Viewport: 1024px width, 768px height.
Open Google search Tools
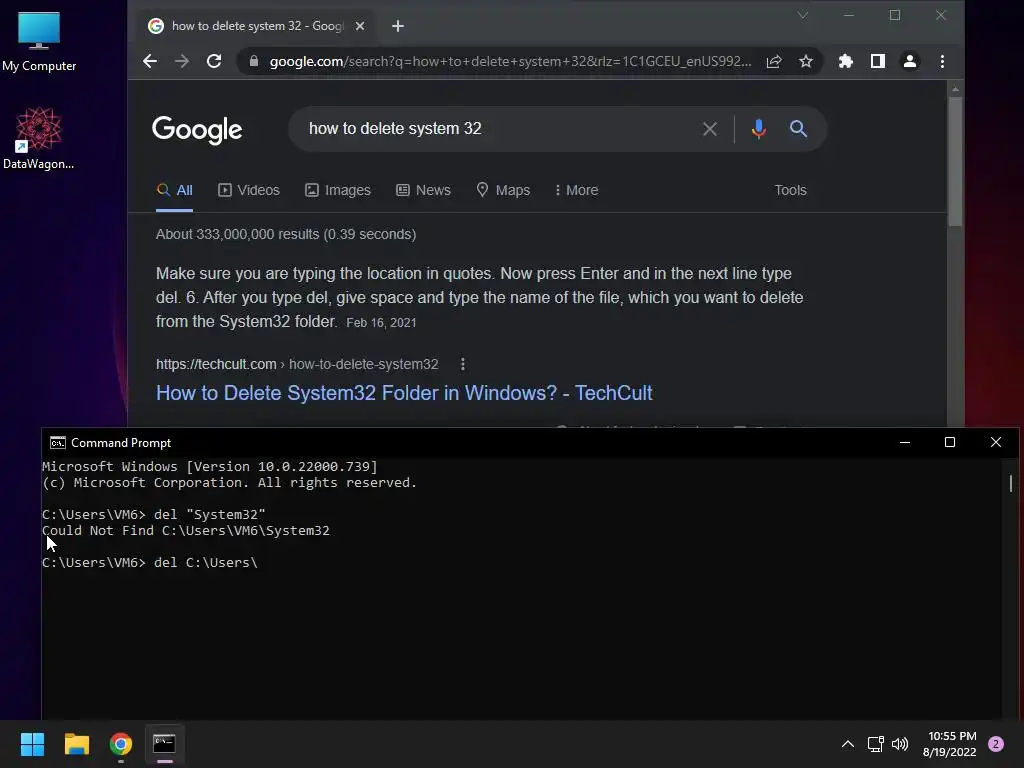[790, 190]
